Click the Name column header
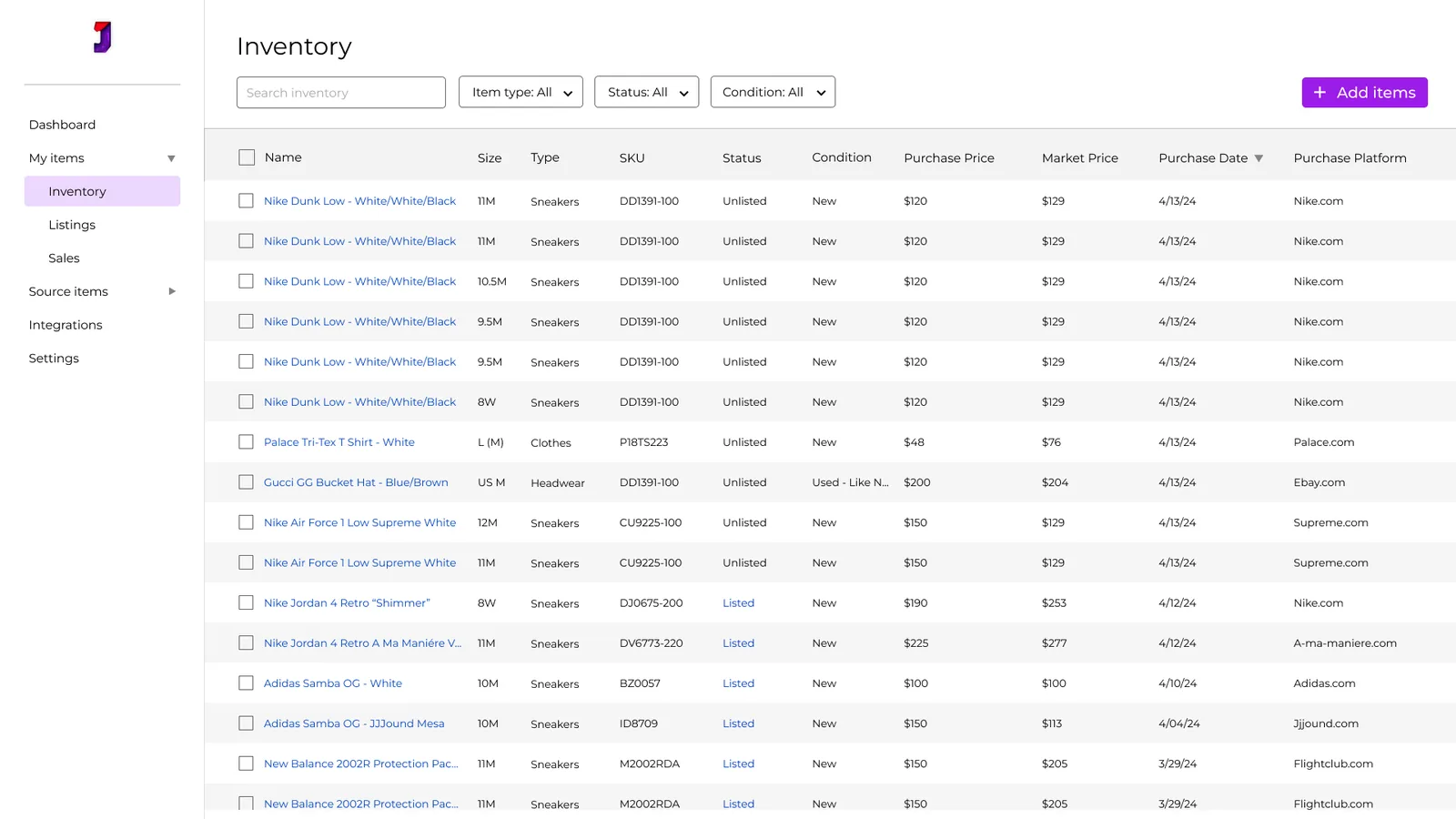Viewport: 1456px width, 819px height. point(283,157)
